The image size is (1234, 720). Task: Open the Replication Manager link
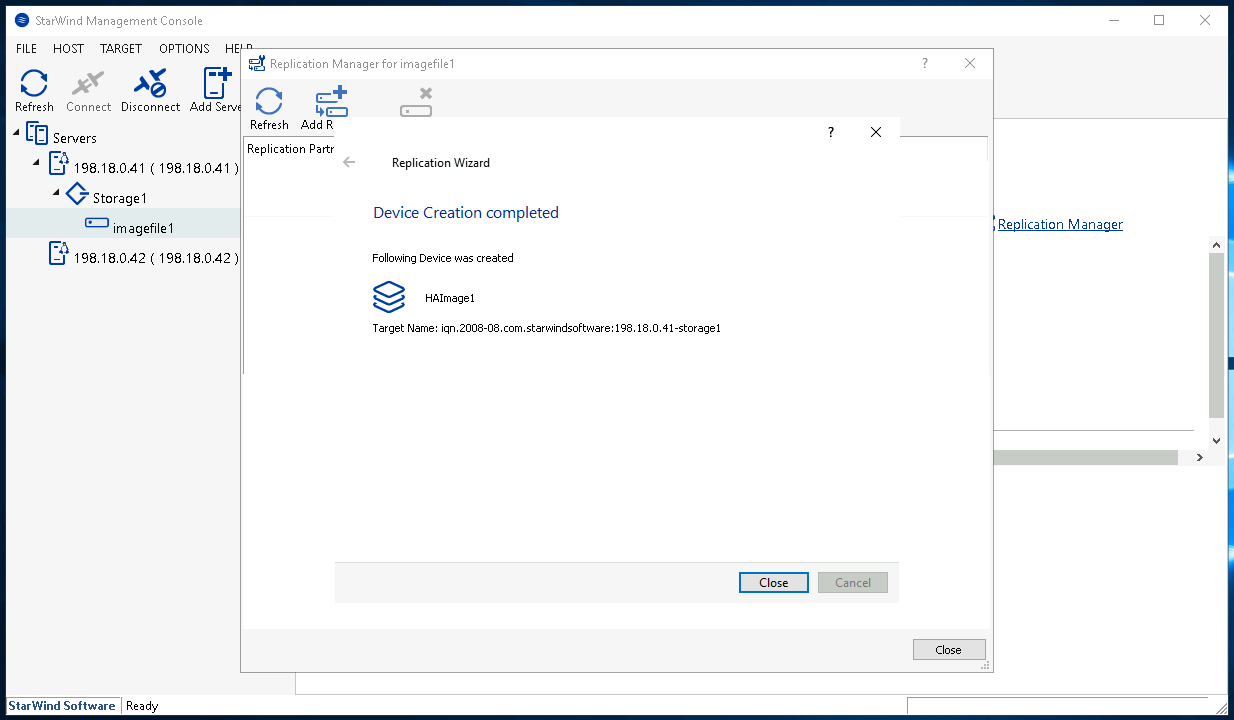point(1060,224)
